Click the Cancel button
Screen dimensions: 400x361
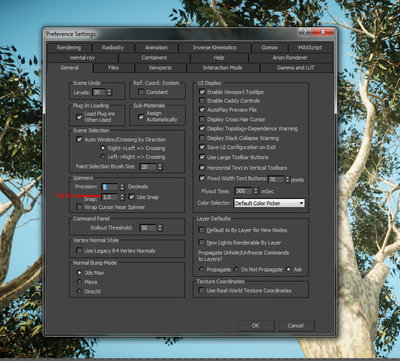click(x=296, y=325)
